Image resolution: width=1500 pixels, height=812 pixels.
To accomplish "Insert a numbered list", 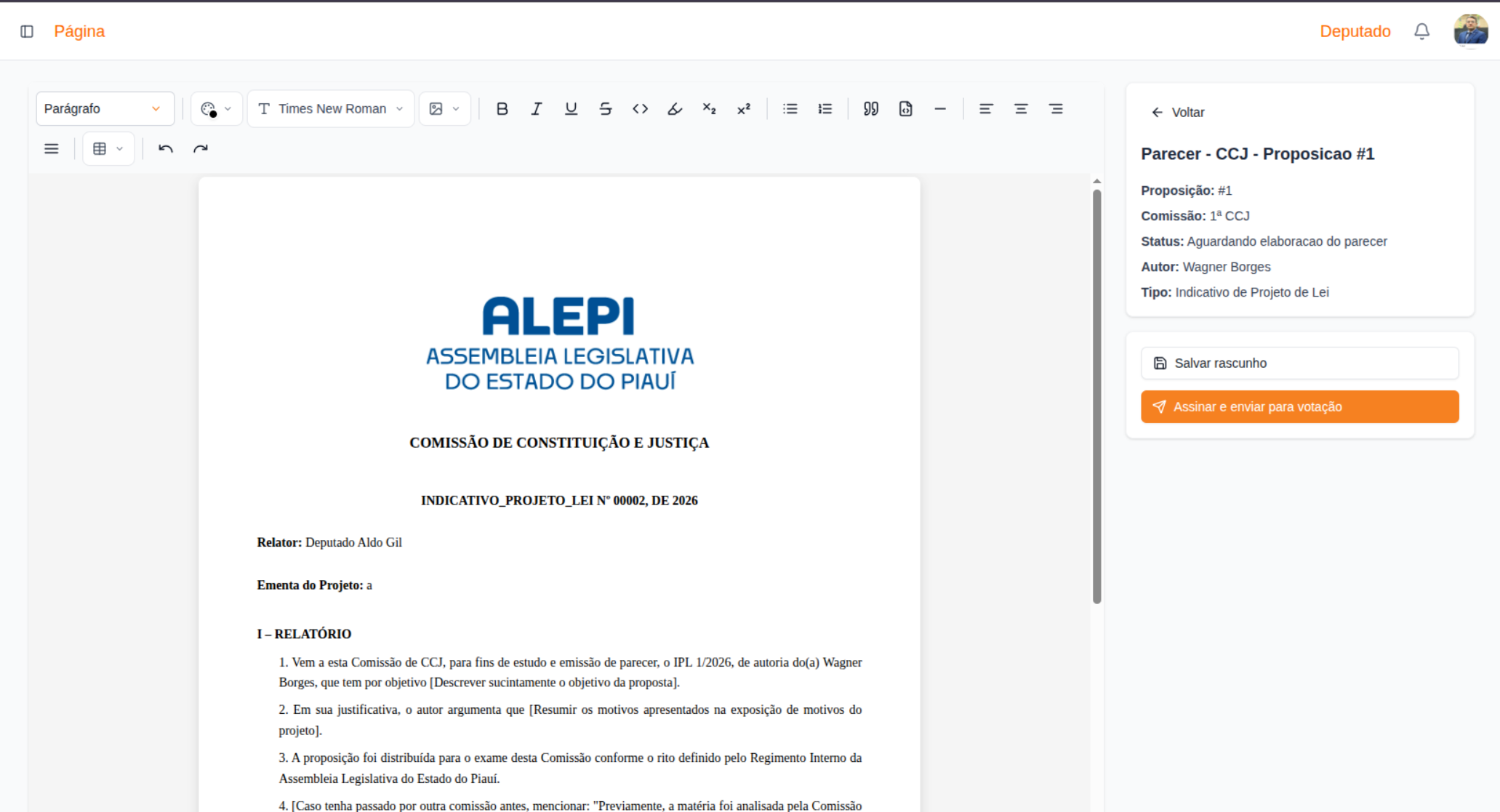I will click(825, 109).
